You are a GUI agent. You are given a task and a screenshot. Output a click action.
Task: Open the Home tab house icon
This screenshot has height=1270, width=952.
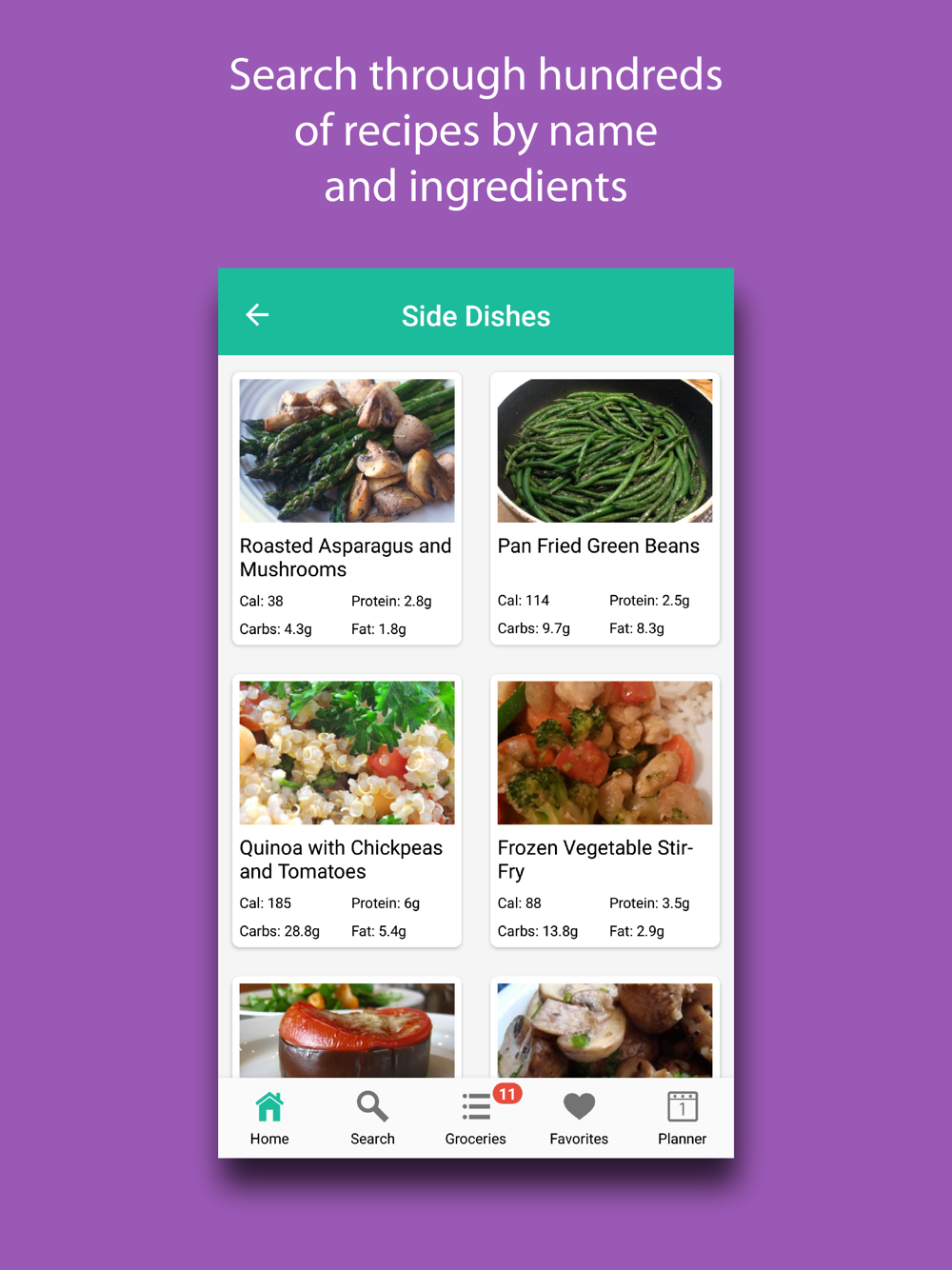point(269,1106)
